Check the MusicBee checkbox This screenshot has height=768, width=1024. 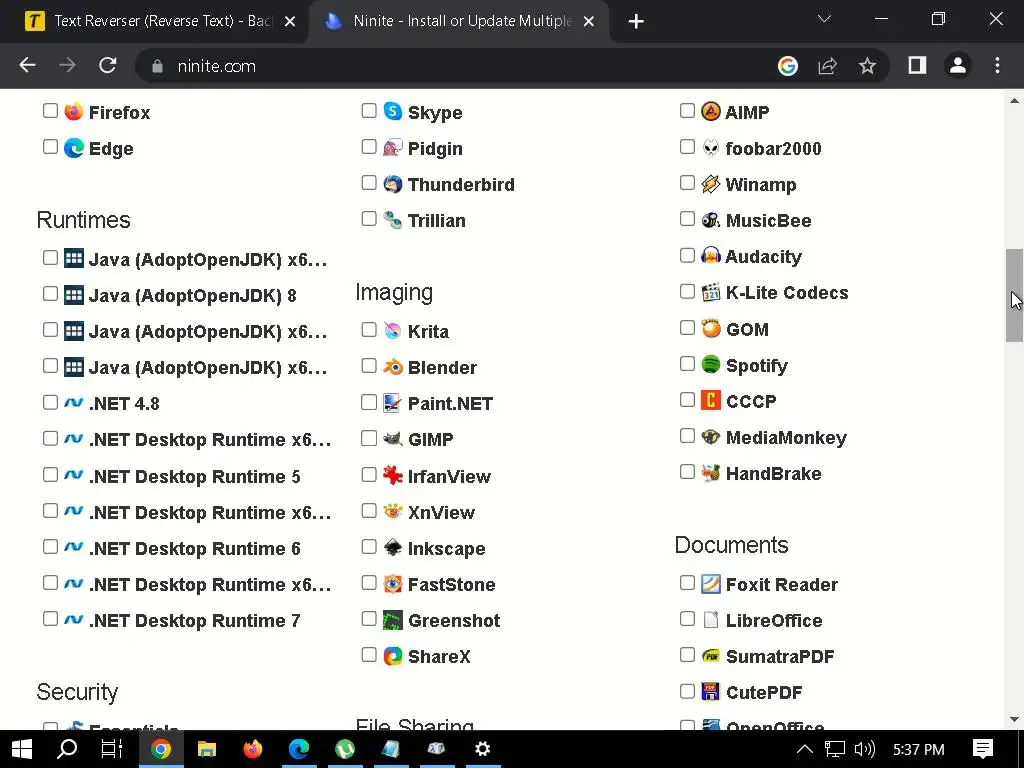tap(687, 219)
